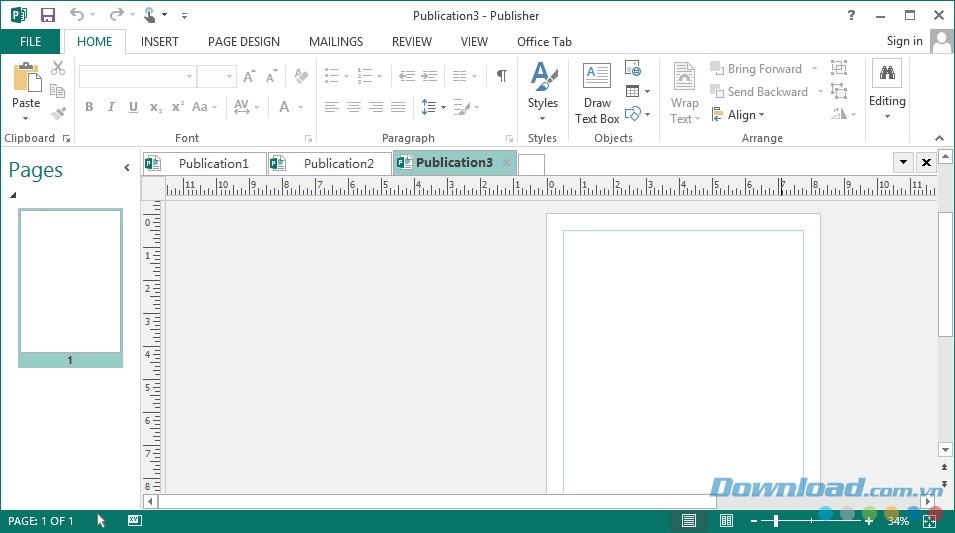Select single page view in status bar
Screen dimensions: 955x533
[689, 521]
